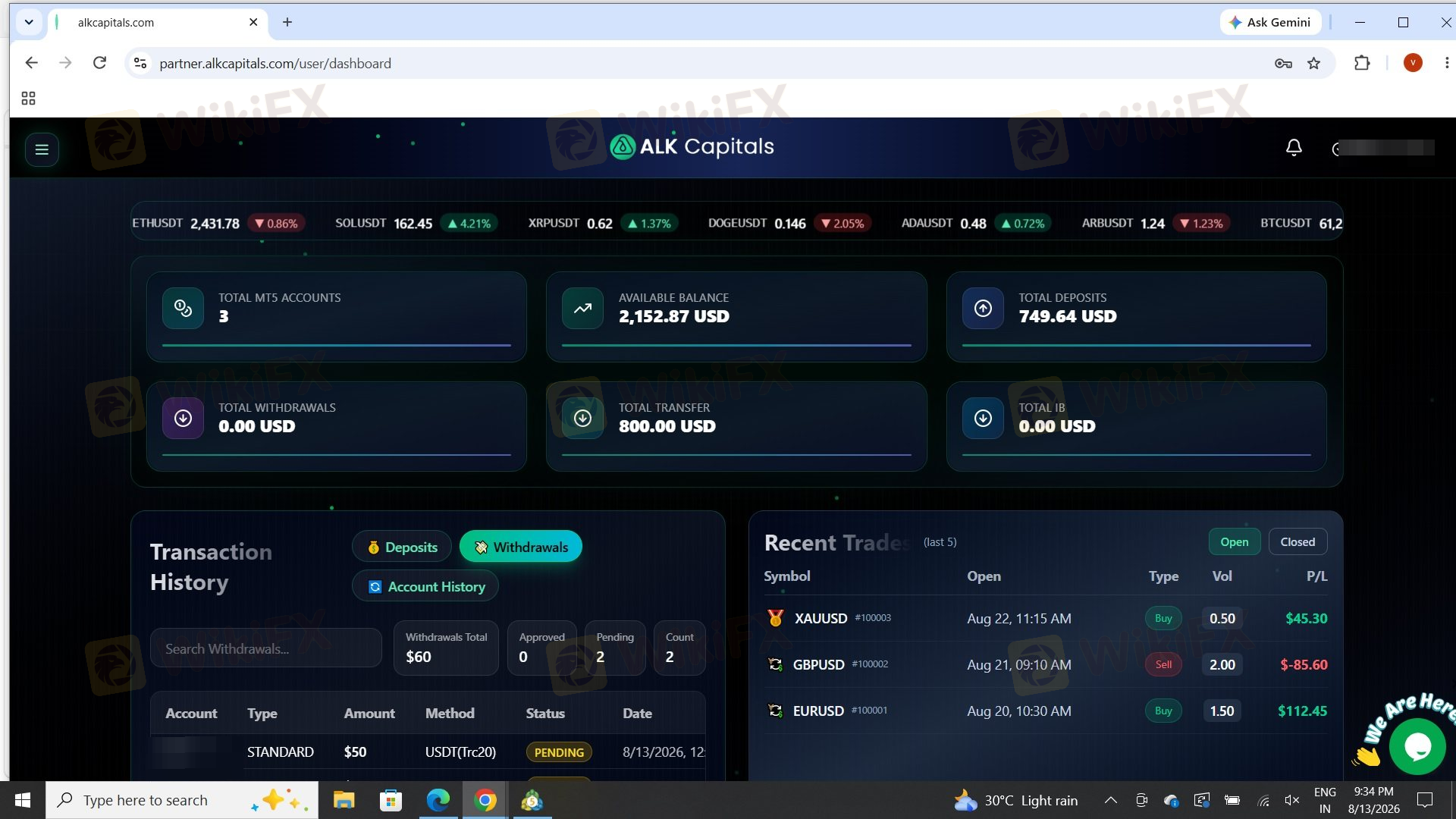Click the $-85.60 loss value
Image resolution: width=1456 pixels, height=819 pixels.
[1304, 664]
